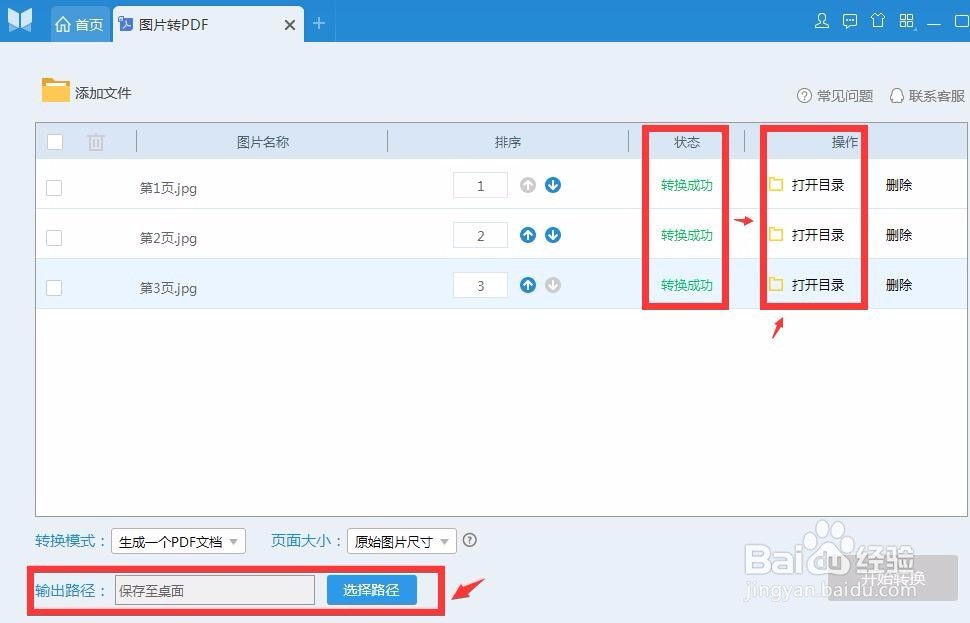Move 第1页.jpg down with the down arrow
The image size is (970, 623).
click(x=552, y=185)
